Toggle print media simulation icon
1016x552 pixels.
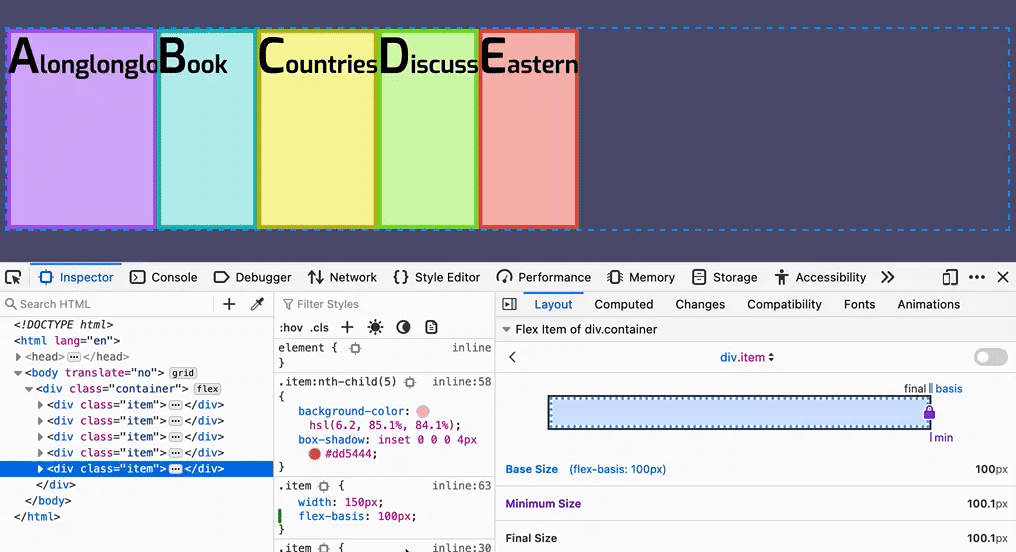[431, 327]
